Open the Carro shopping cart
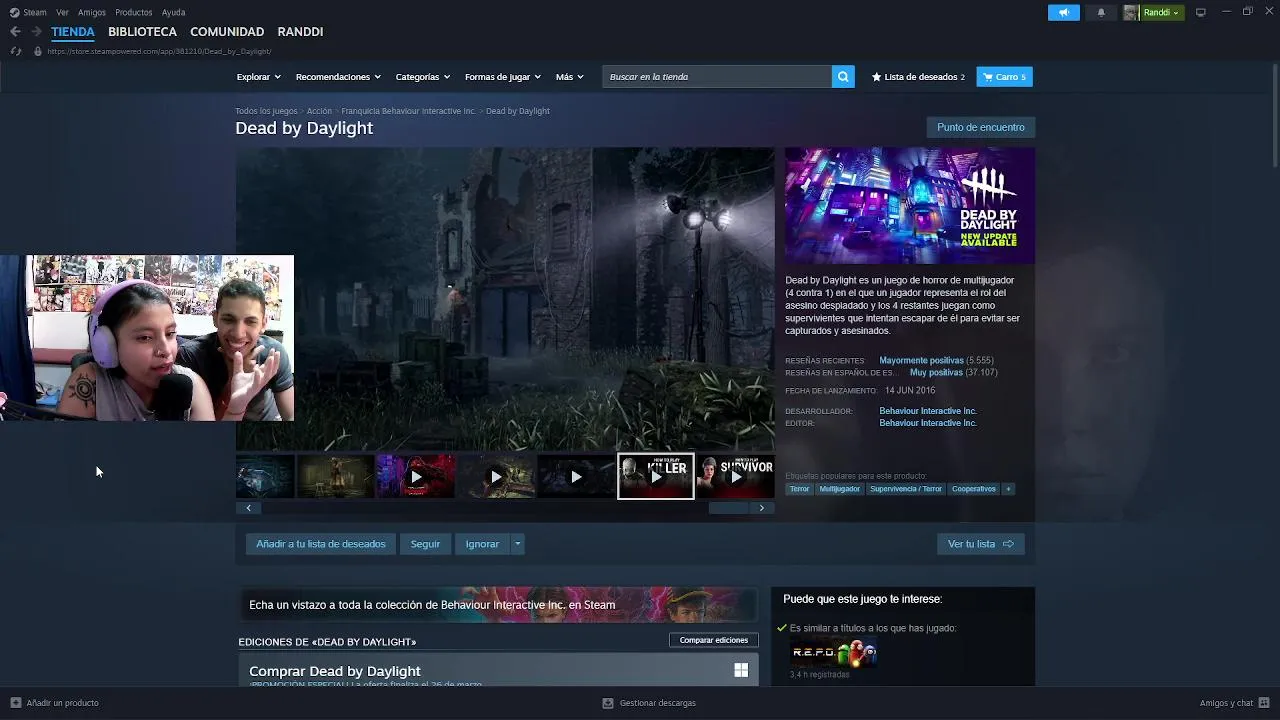This screenshot has width=1280, height=720. click(x=1004, y=77)
